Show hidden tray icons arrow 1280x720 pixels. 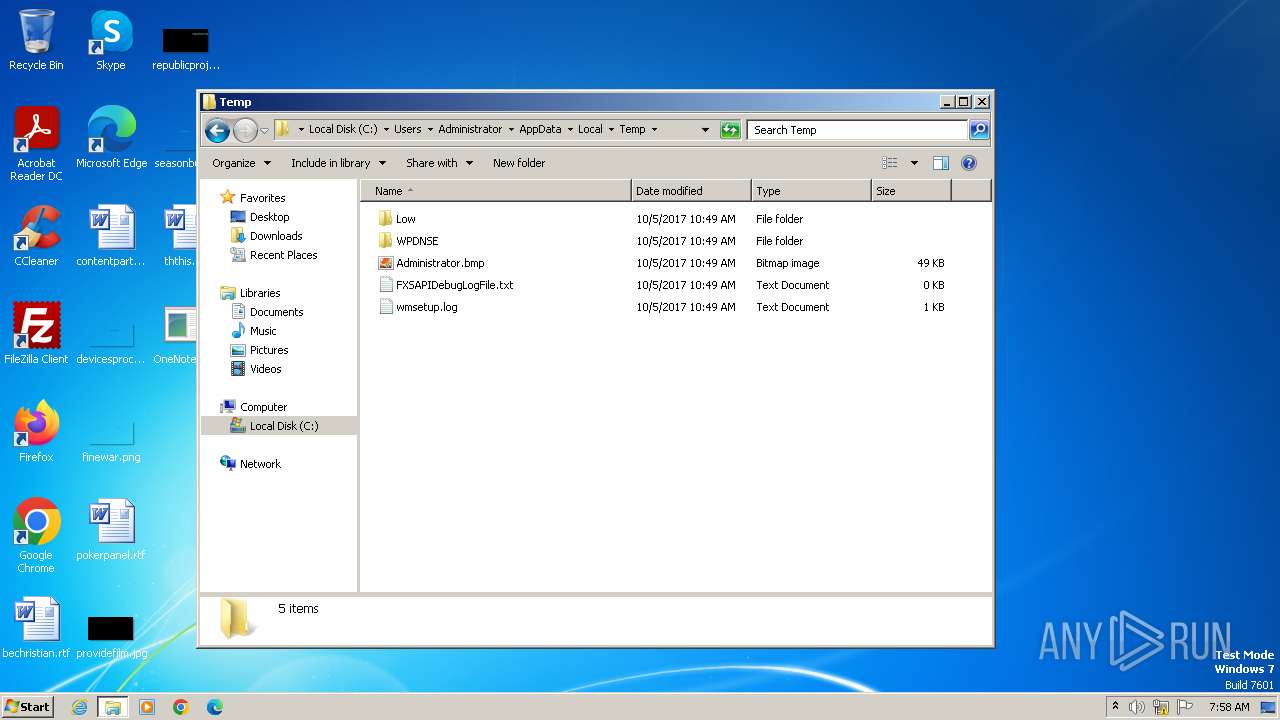point(1115,707)
